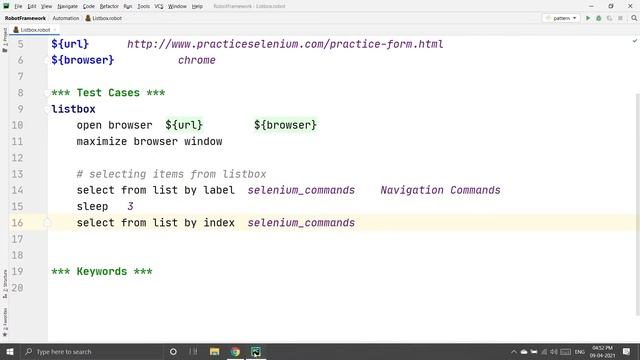This screenshot has width=640, height=360.
Task: Click the open browser keyword
Action: coord(114,125)
